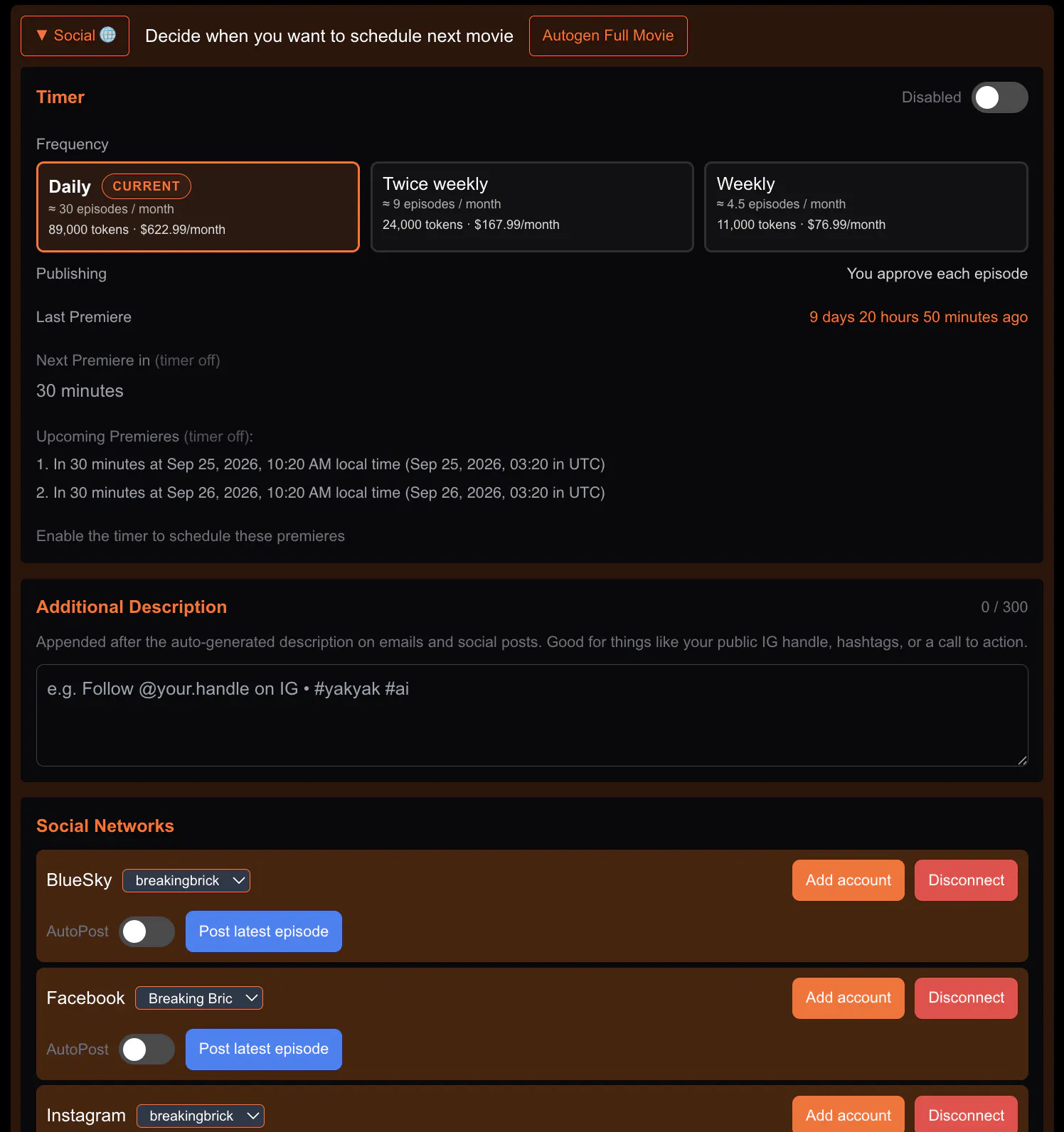
Task: Click 'Enable the timer to schedule these premieres'
Action: 191,536
